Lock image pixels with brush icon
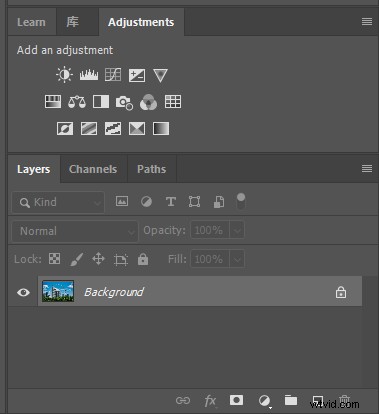The height and width of the screenshot is (414, 379). 77,259
